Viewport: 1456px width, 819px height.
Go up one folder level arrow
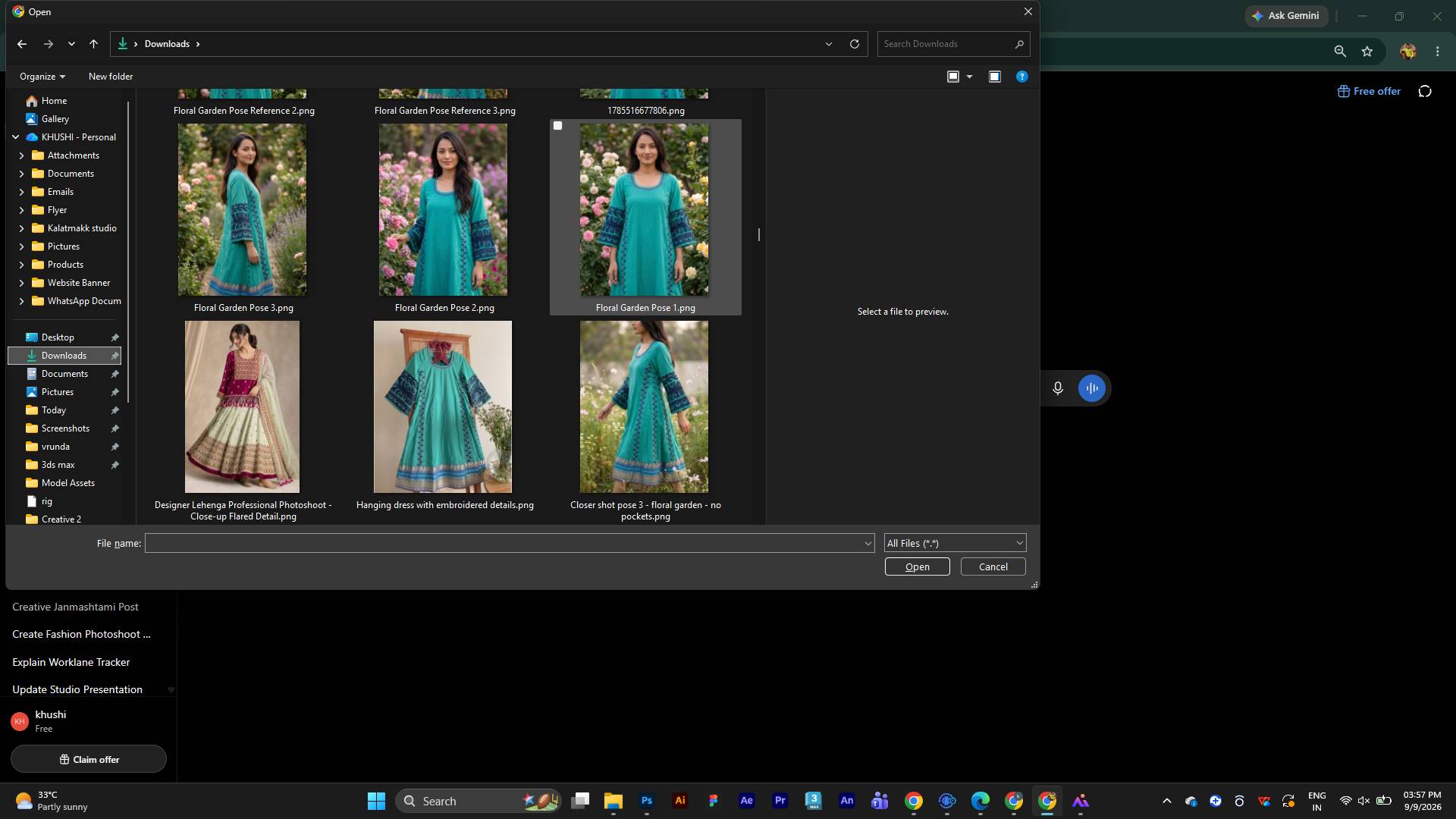(93, 44)
